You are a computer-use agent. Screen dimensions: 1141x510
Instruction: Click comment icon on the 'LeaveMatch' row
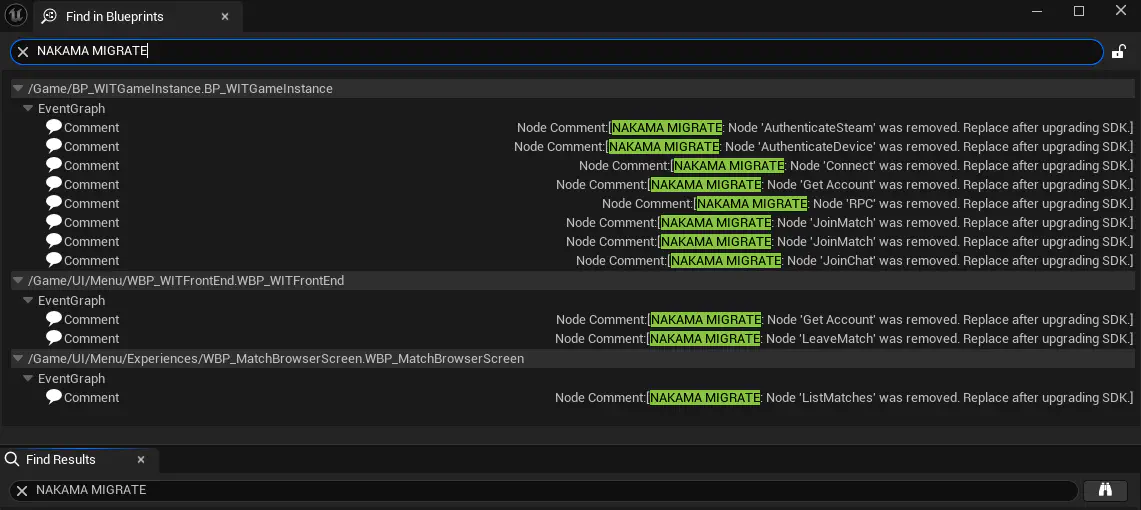click(x=54, y=338)
